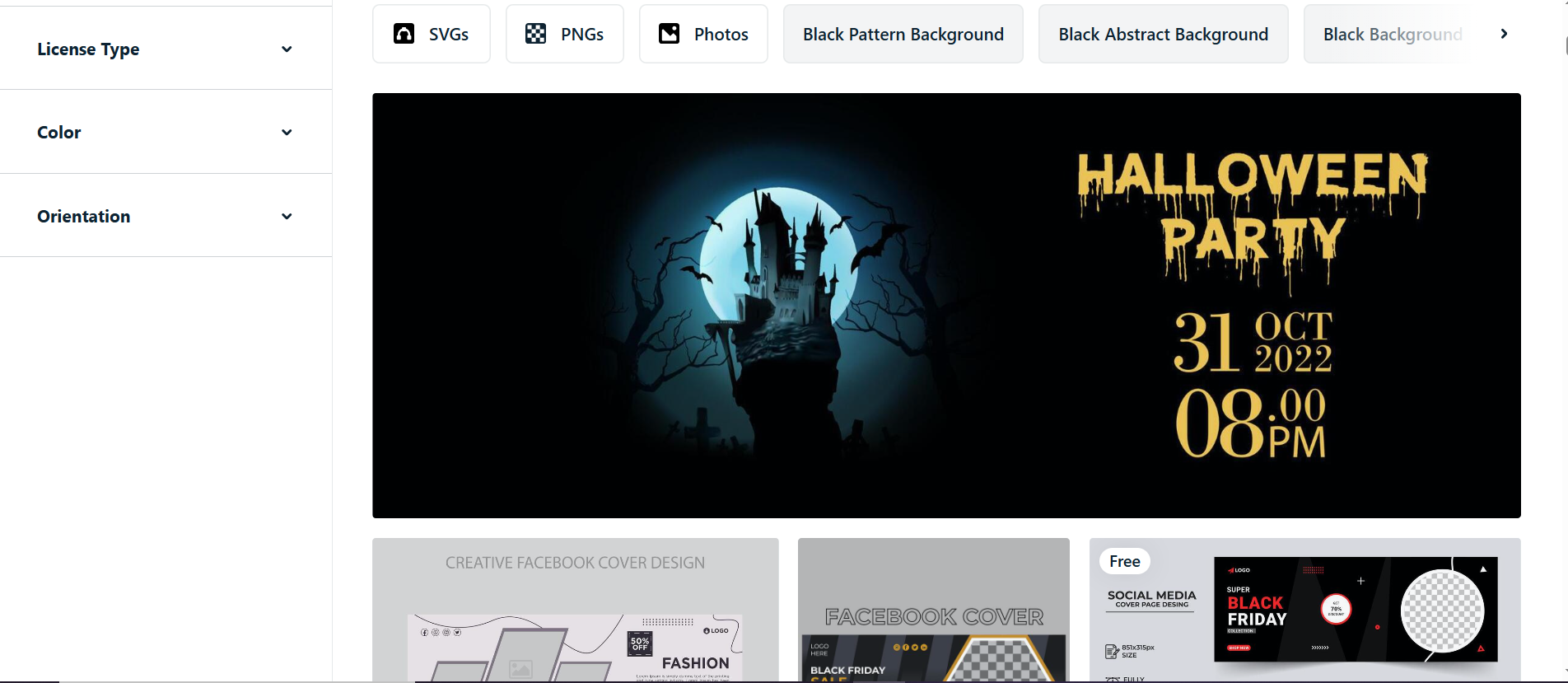Open Black Abstract Background suggestion

(1164, 34)
